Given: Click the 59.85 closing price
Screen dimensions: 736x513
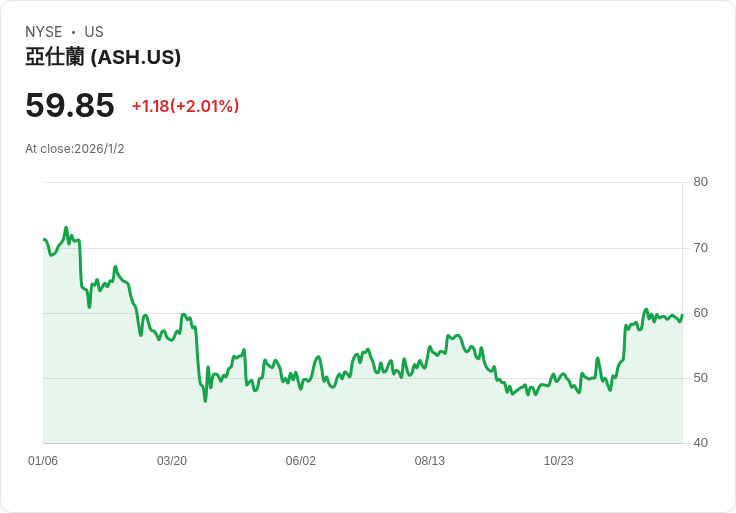Looking at the screenshot, I should point(70,105).
